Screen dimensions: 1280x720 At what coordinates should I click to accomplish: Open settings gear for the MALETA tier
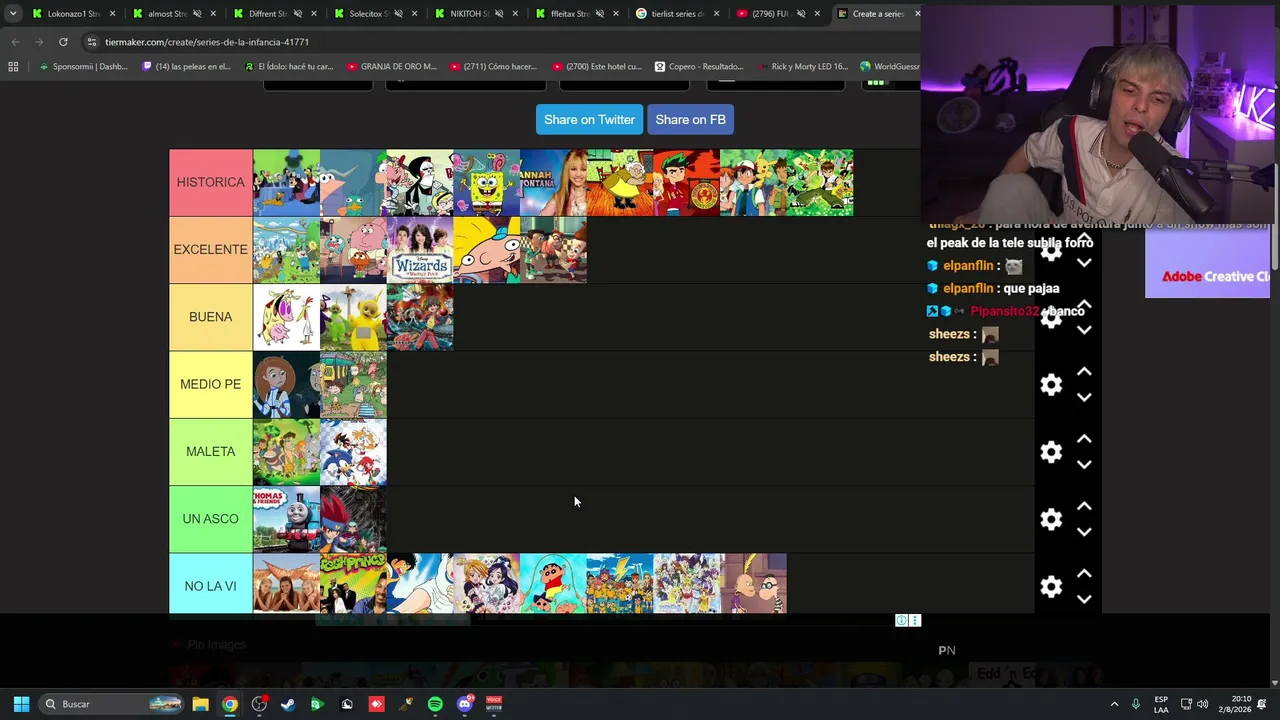[x=1051, y=452]
